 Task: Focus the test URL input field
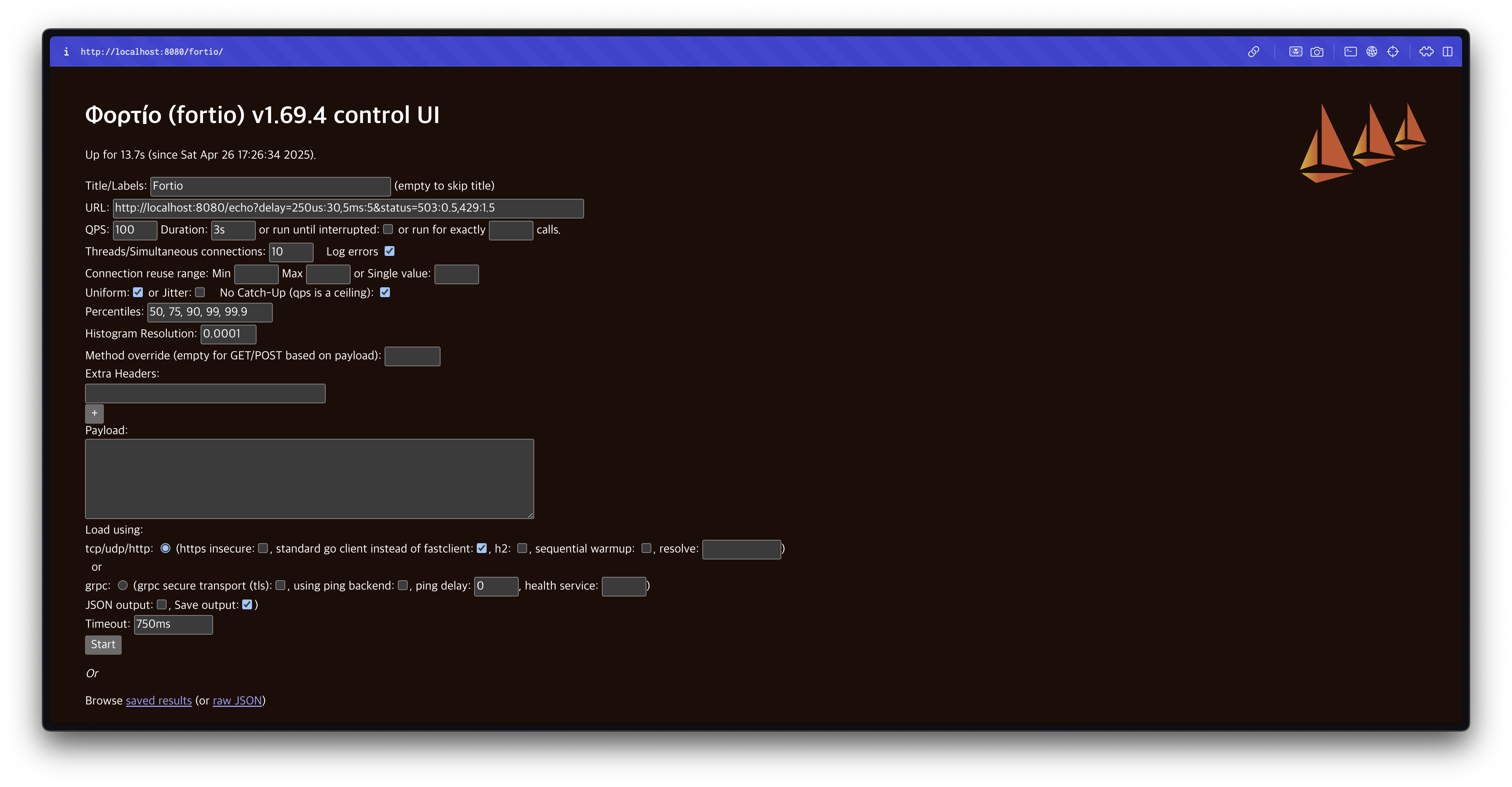coord(348,208)
